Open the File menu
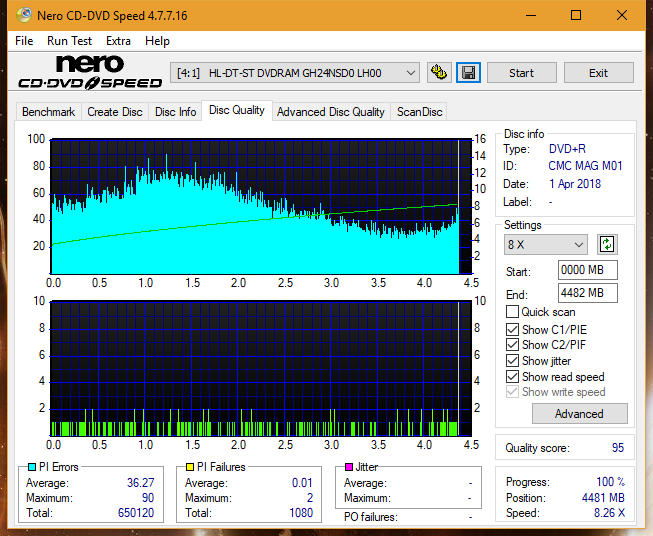Viewport: 653px width, 536px height. click(x=24, y=41)
